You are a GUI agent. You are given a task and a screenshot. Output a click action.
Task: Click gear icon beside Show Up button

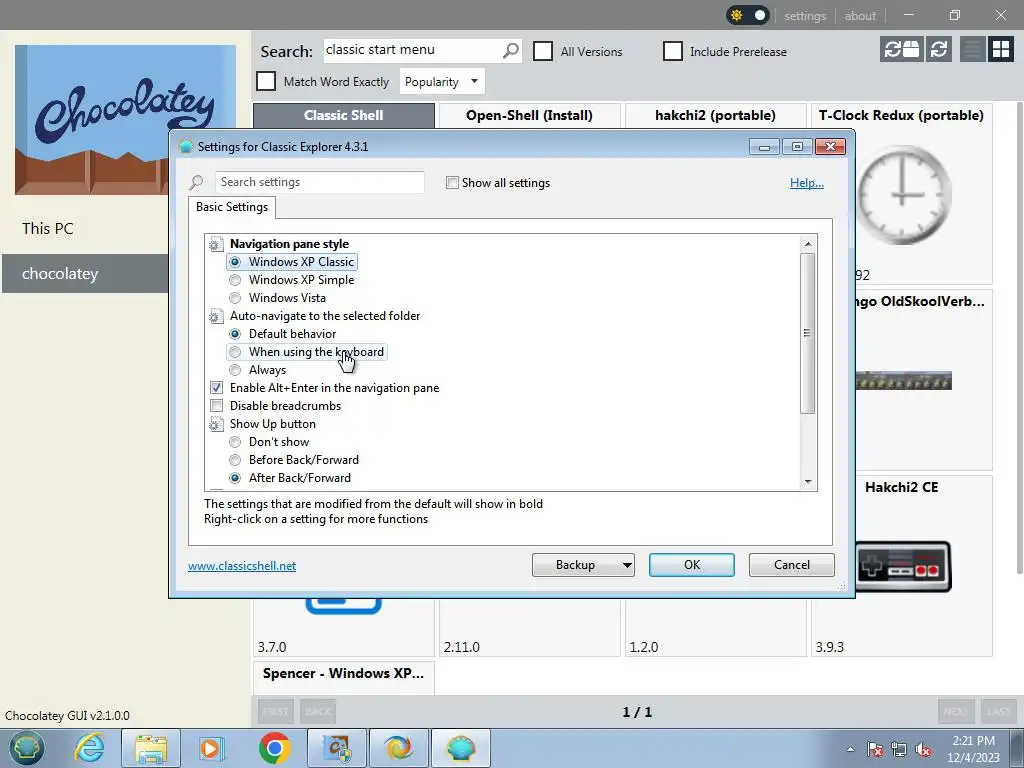pos(216,424)
